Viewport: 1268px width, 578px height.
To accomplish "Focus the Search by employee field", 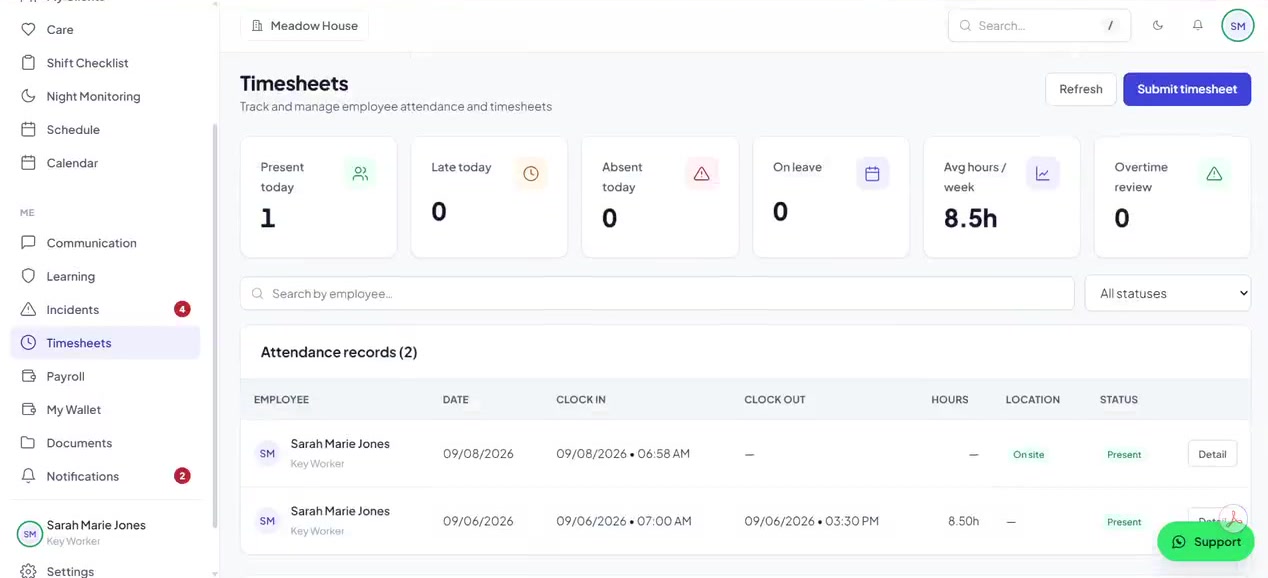I will (657, 293).
